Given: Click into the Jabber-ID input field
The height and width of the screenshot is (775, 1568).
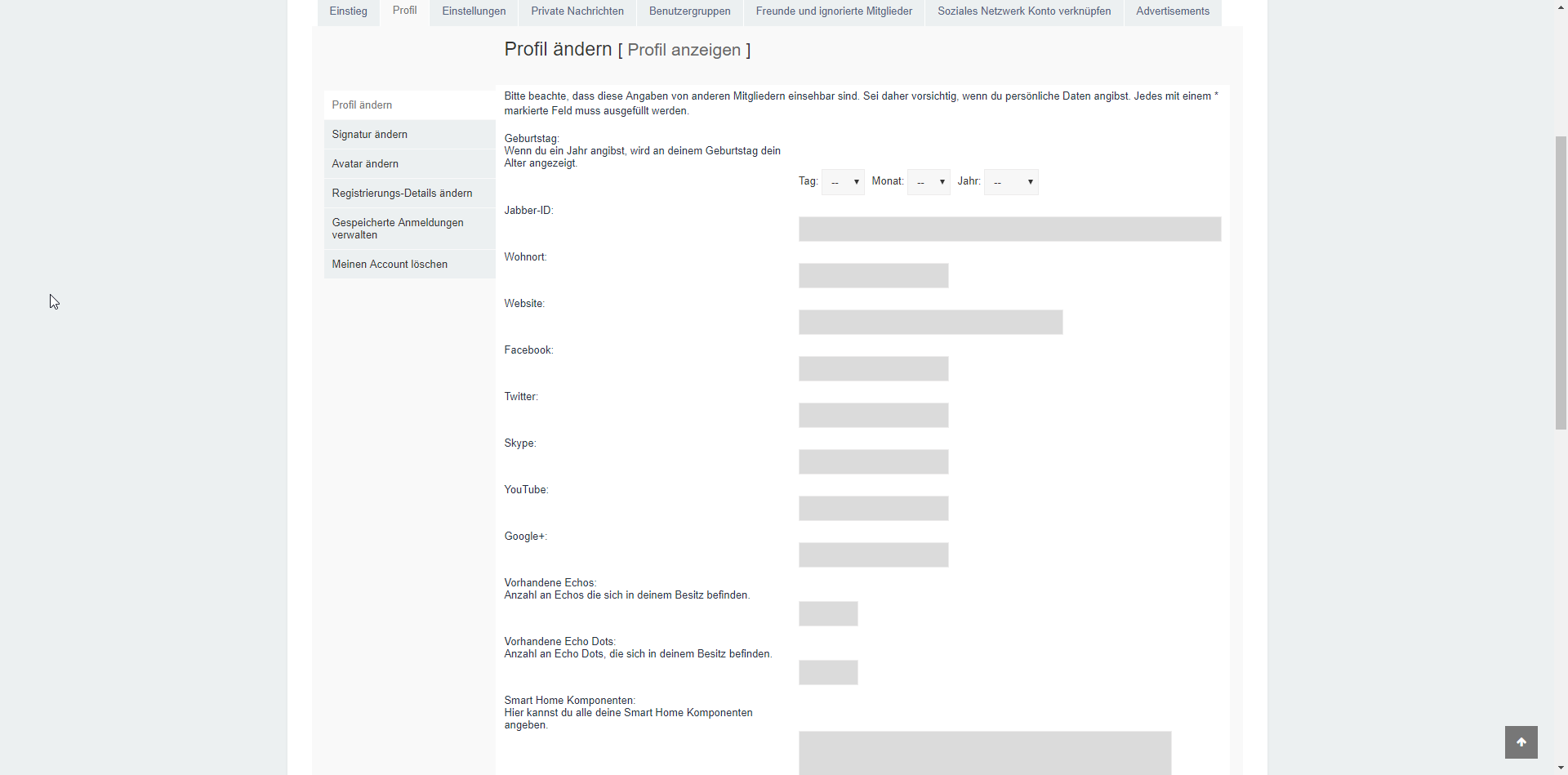Looking at the screenshot, I should [1009, 229].
